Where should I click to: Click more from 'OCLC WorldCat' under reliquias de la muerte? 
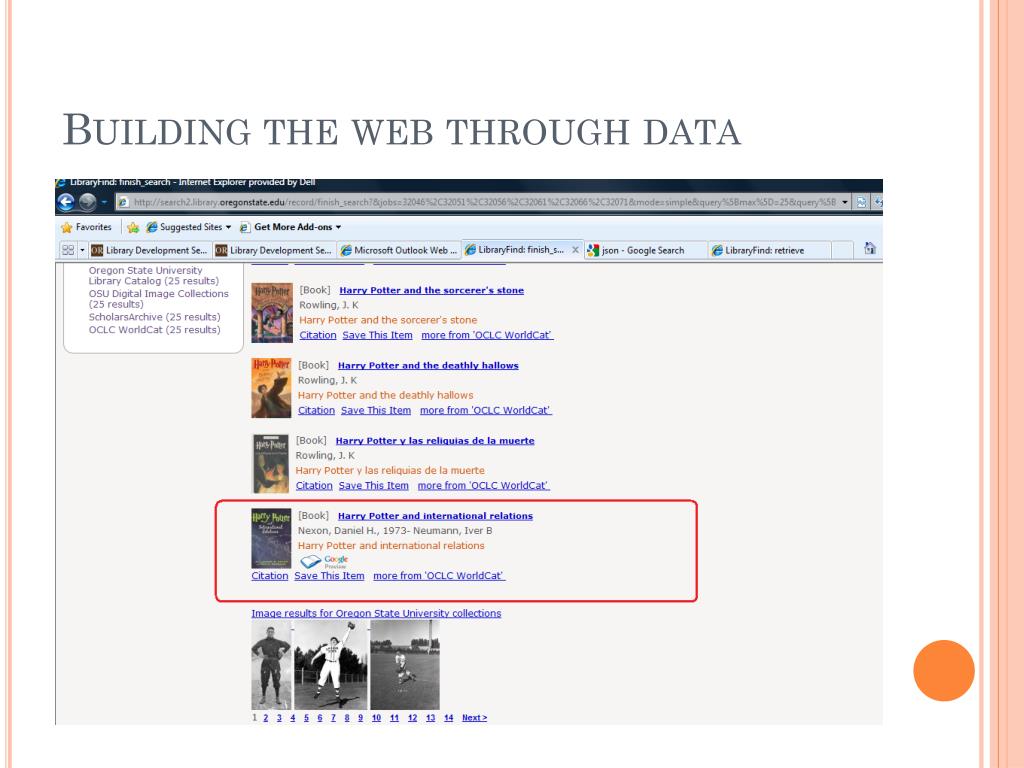[484, 485]
